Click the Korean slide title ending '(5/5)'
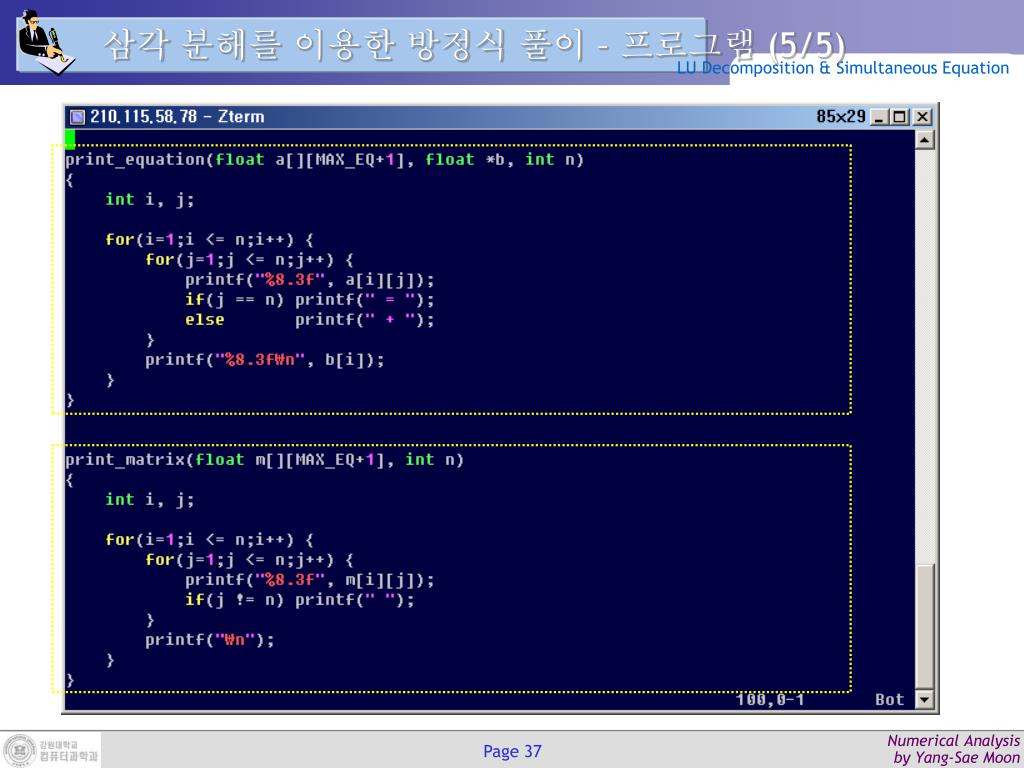The width and height of the screenshot is (1024, 768). pos(474,46)
